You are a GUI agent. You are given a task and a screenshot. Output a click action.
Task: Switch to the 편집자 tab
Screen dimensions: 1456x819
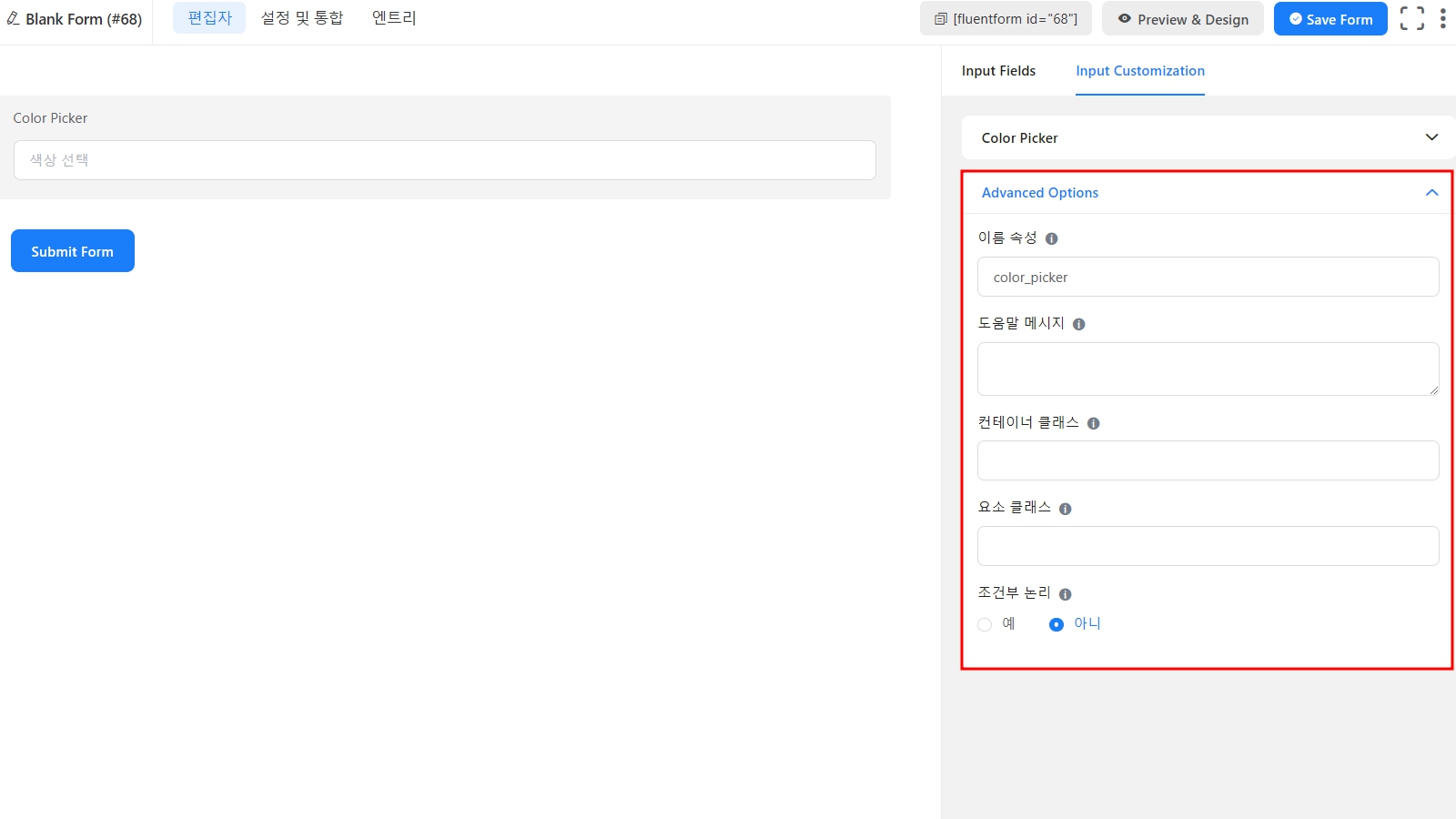[209, 18]
